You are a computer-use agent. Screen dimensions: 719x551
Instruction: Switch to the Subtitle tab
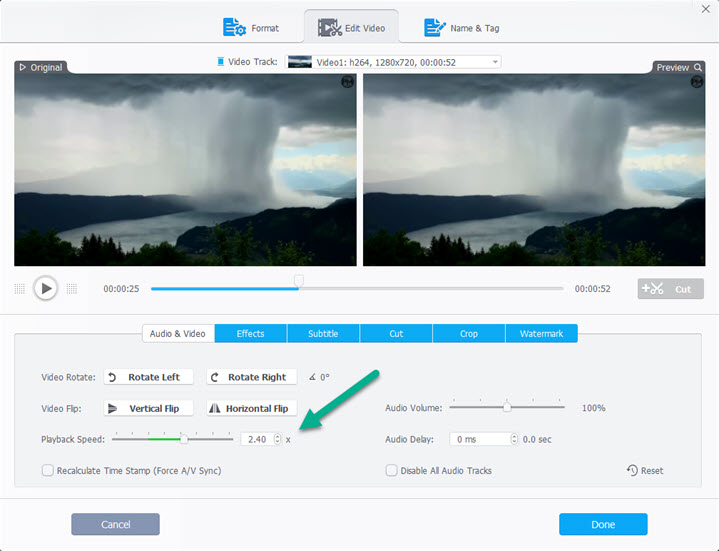[323, 334]
